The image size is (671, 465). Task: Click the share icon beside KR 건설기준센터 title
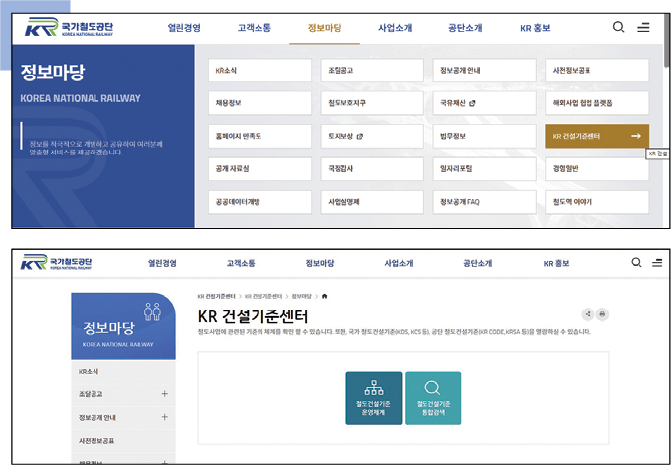pyautogui.click(x=588, y=314)
